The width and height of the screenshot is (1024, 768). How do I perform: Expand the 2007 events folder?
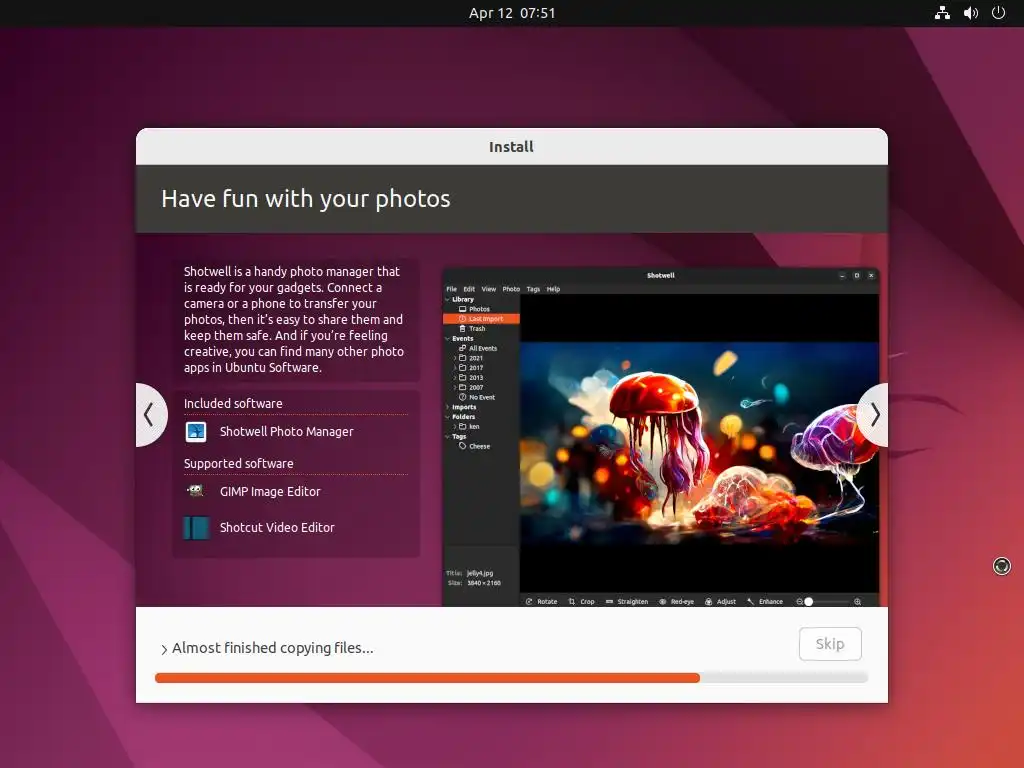455,387
